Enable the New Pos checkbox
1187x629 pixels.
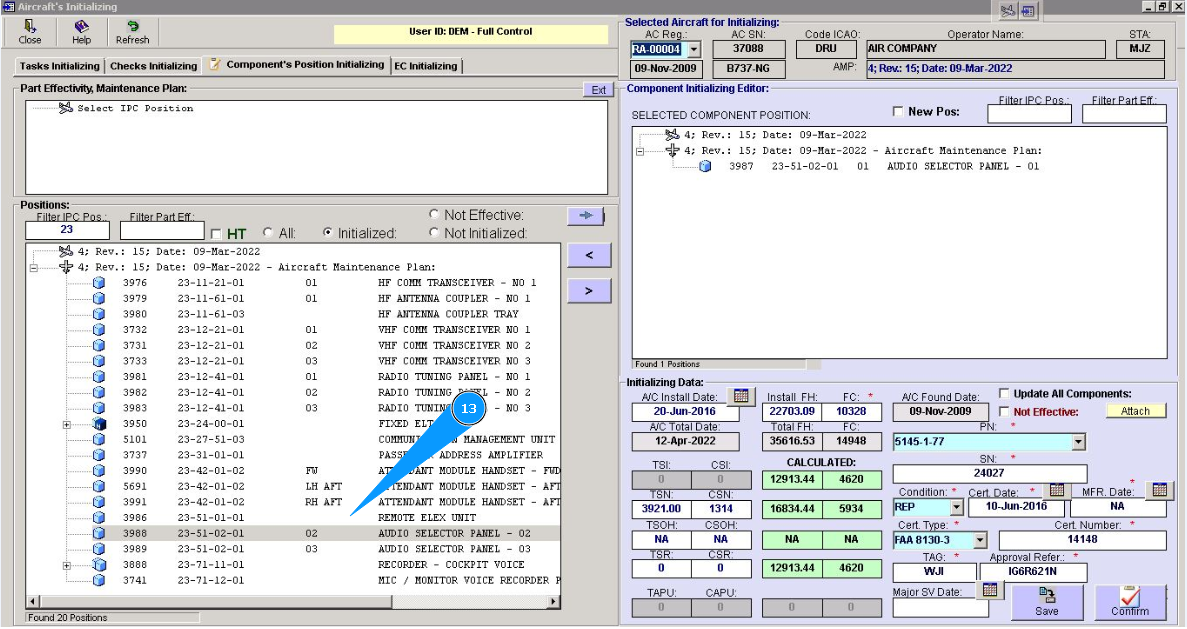[x=897, y=112]
